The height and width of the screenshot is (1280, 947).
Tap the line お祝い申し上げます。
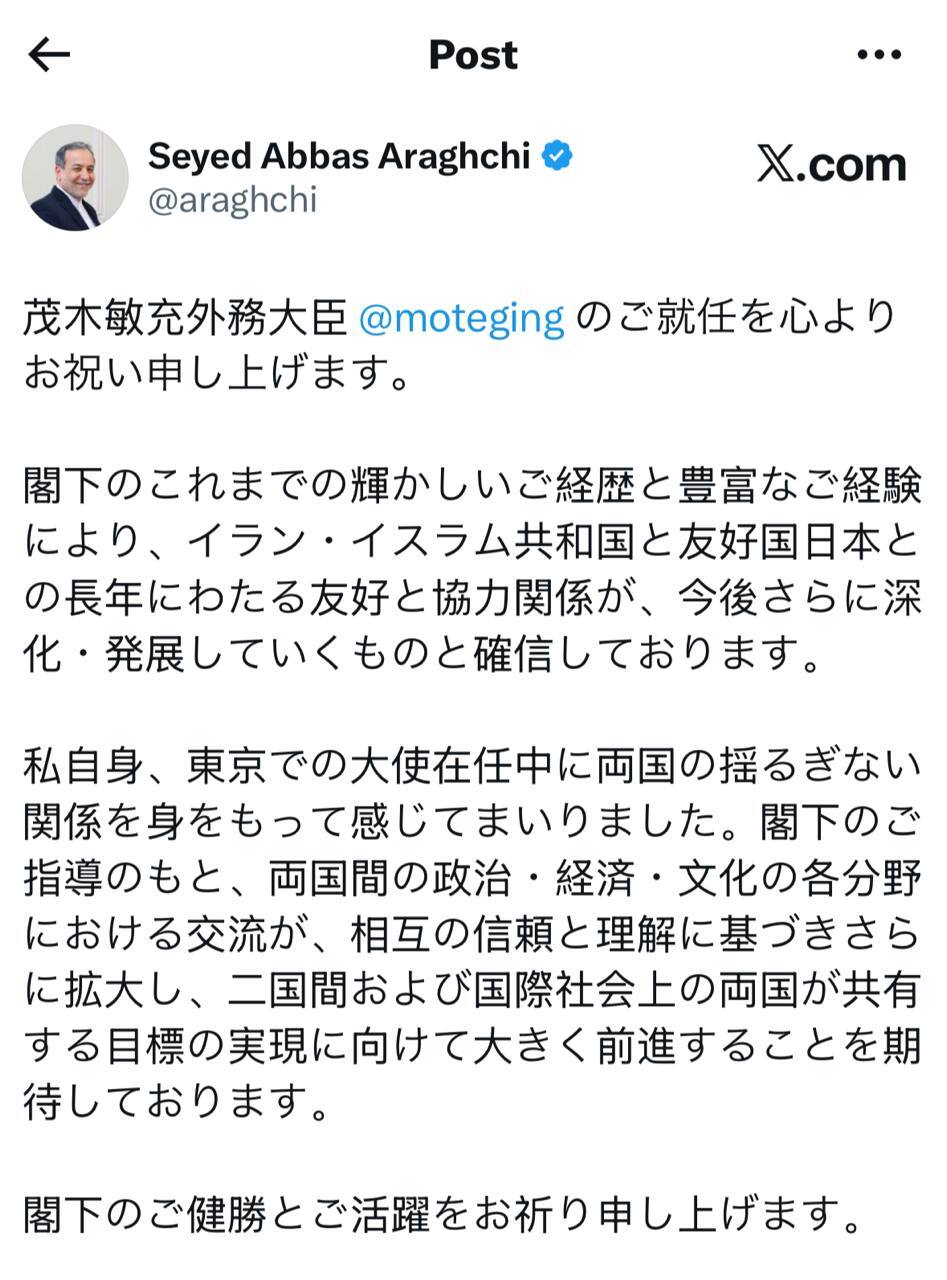click(217, 374)
